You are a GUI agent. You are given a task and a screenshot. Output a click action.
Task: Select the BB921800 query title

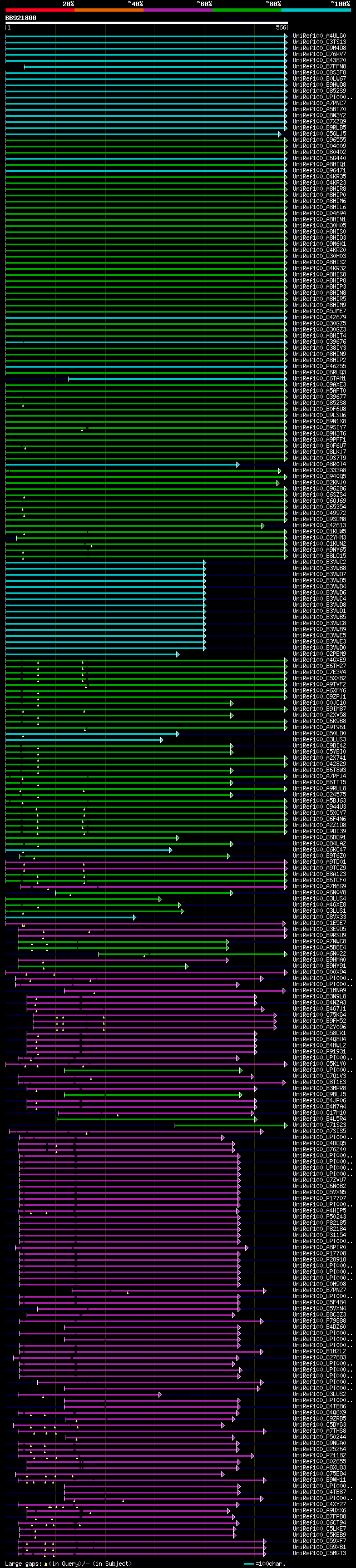pyautogui.click(x=21, y=18)
